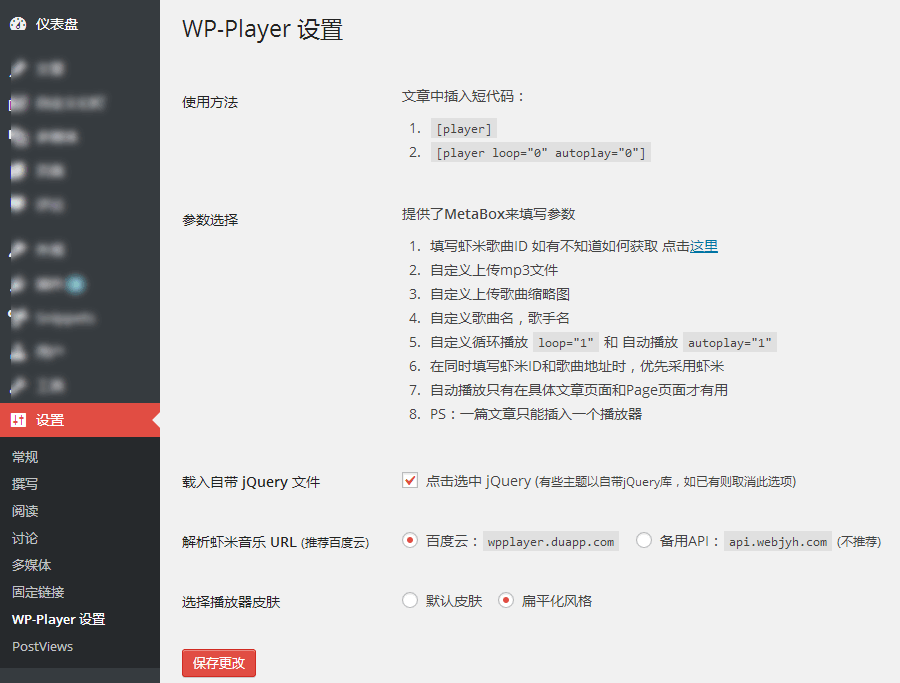The width and height of the screenshot is (900, 683).
Task: Open the 多媒体 settings submenu
Action: point(32,565)
